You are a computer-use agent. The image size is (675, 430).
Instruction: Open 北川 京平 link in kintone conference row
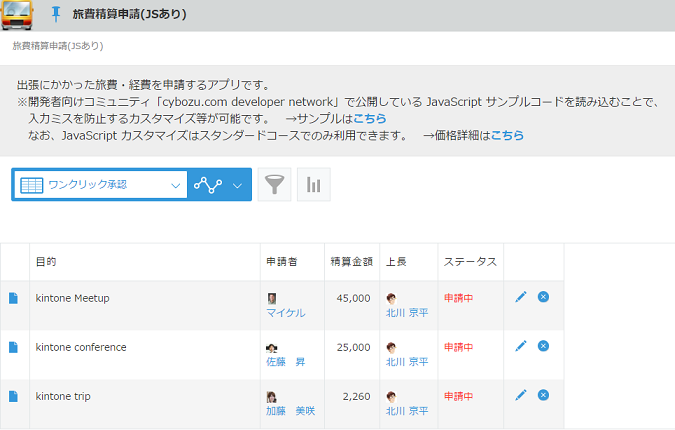point(407,362)
